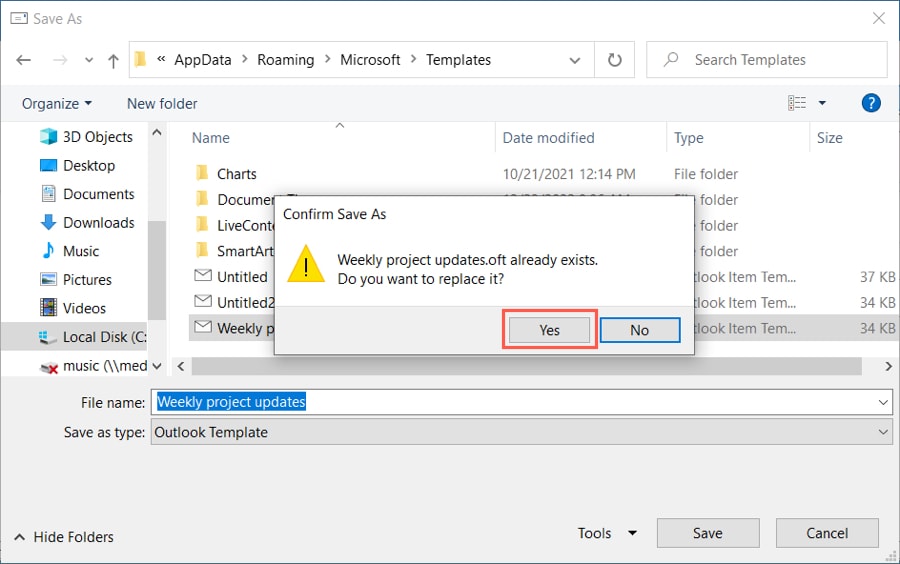The image size is (900, 564).
Task: Click Microsoft in the address path
Action: [x=370, y=60]
